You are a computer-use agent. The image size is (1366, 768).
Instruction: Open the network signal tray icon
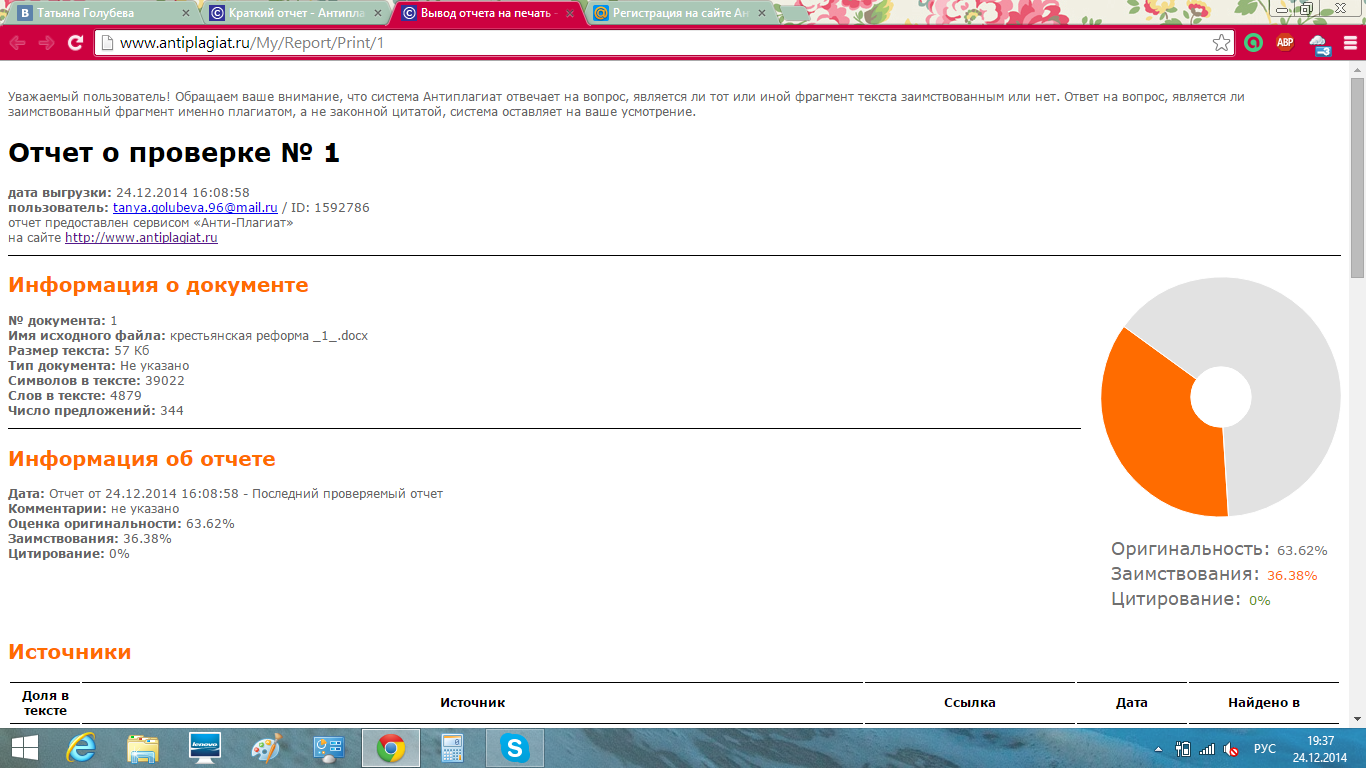pyautogui.click(x=1207, y=749)
